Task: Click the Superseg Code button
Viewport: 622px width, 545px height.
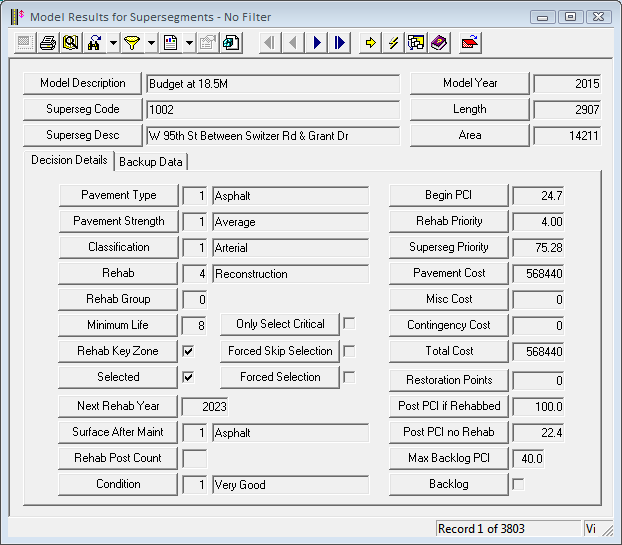Action: 83,109
